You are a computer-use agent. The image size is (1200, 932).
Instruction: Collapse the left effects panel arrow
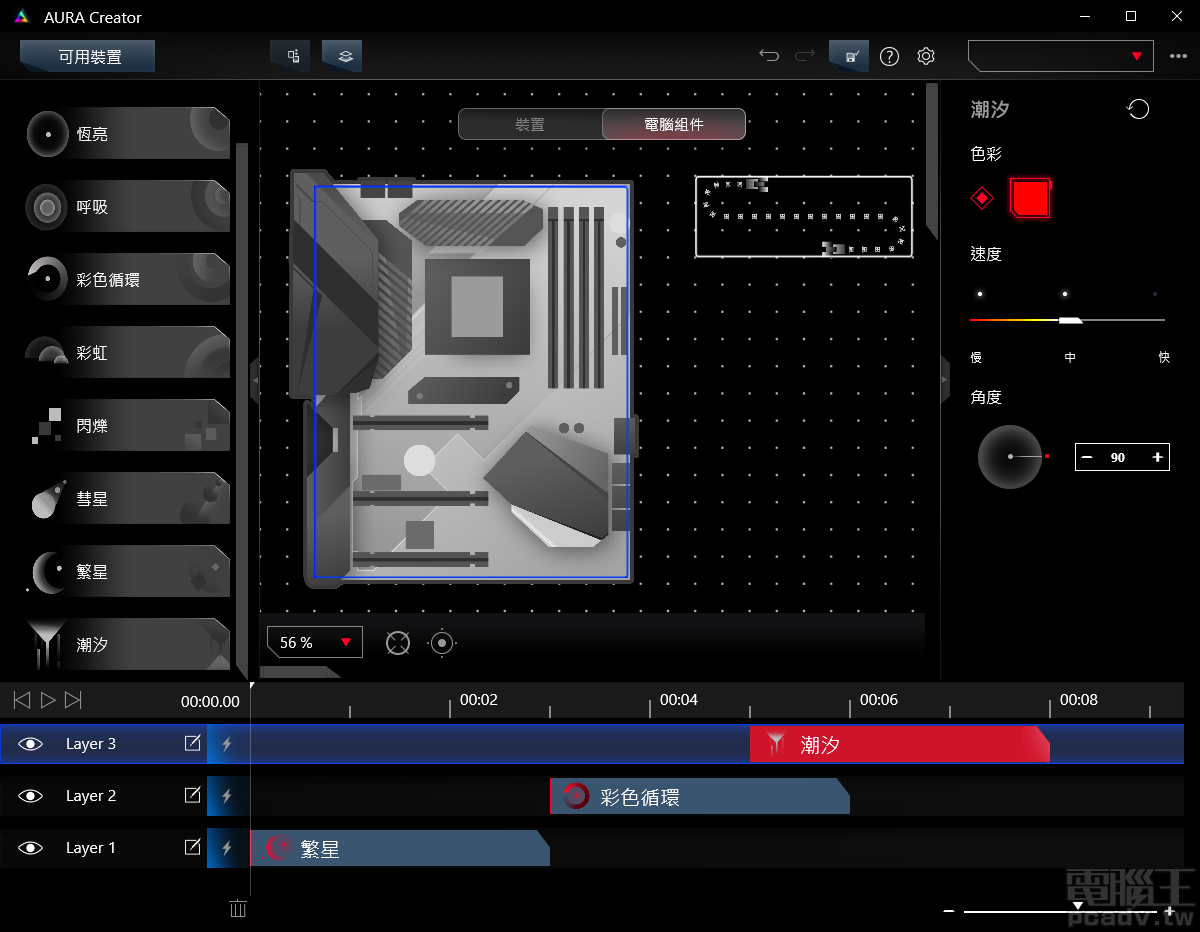[255, 381]
